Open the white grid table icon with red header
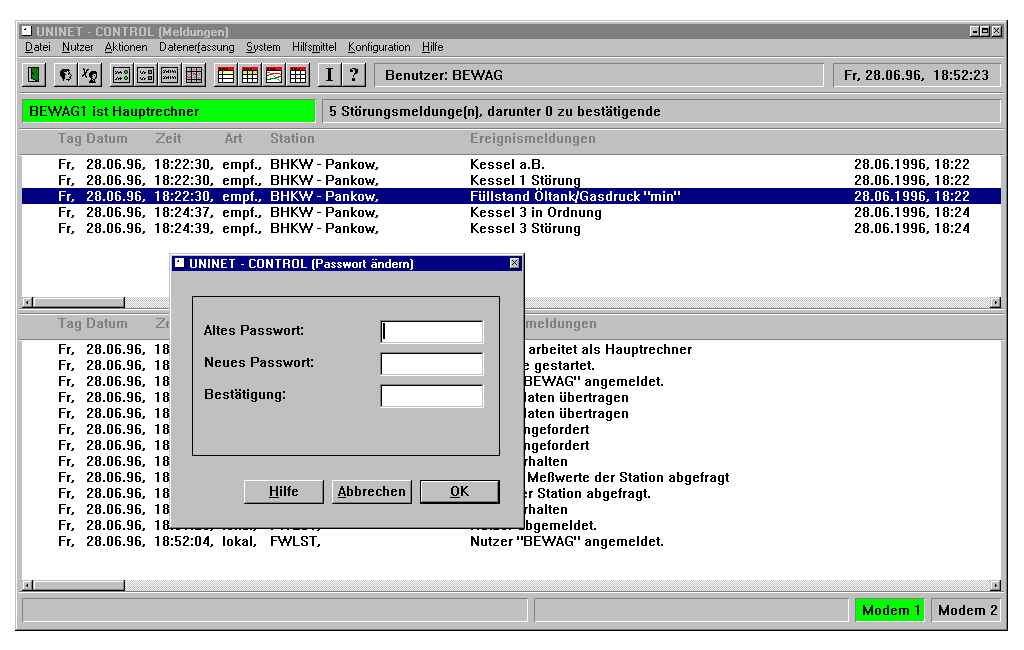 pos(298,75)
